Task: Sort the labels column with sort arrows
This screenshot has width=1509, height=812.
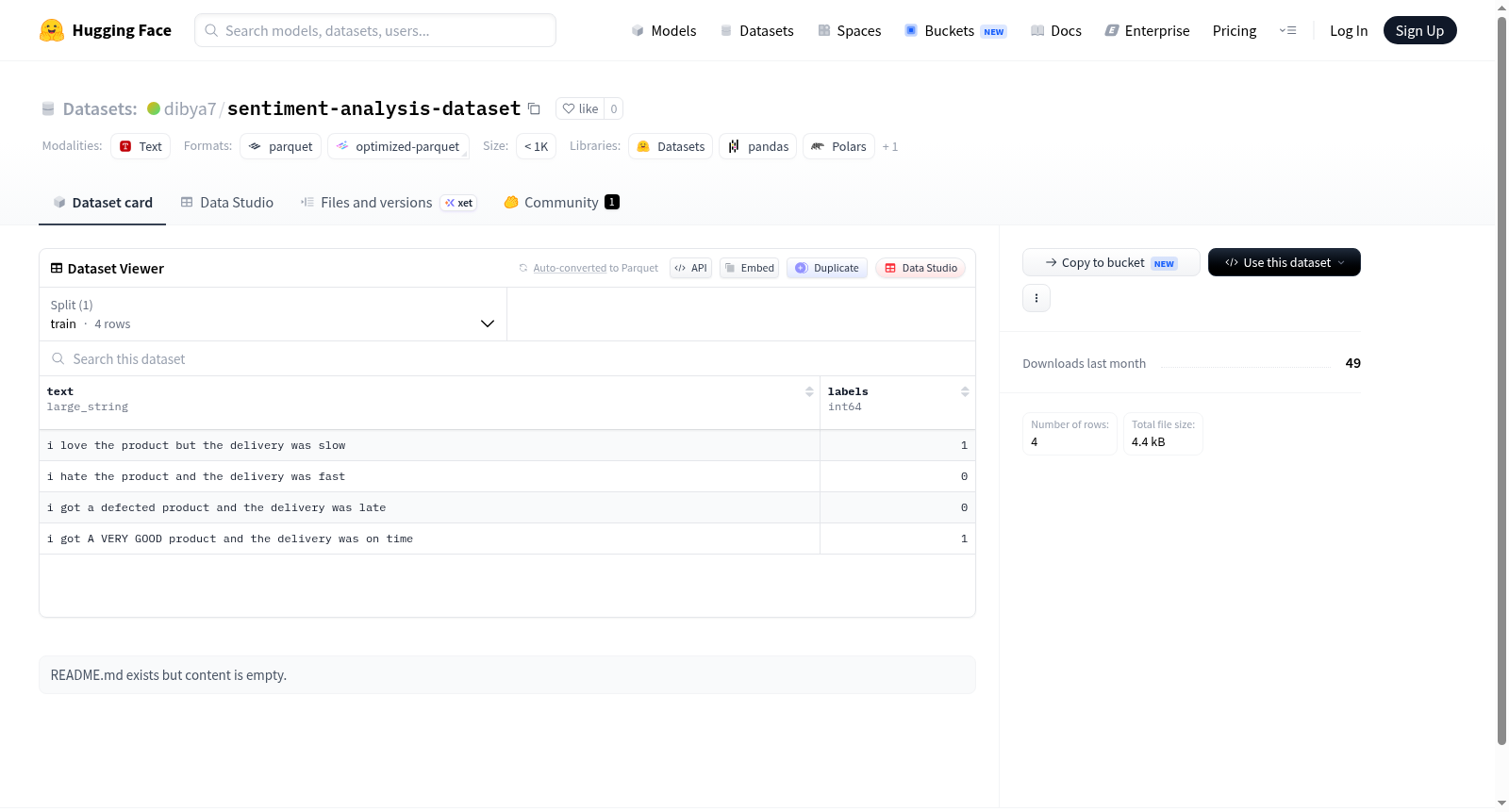Action: 965,391
